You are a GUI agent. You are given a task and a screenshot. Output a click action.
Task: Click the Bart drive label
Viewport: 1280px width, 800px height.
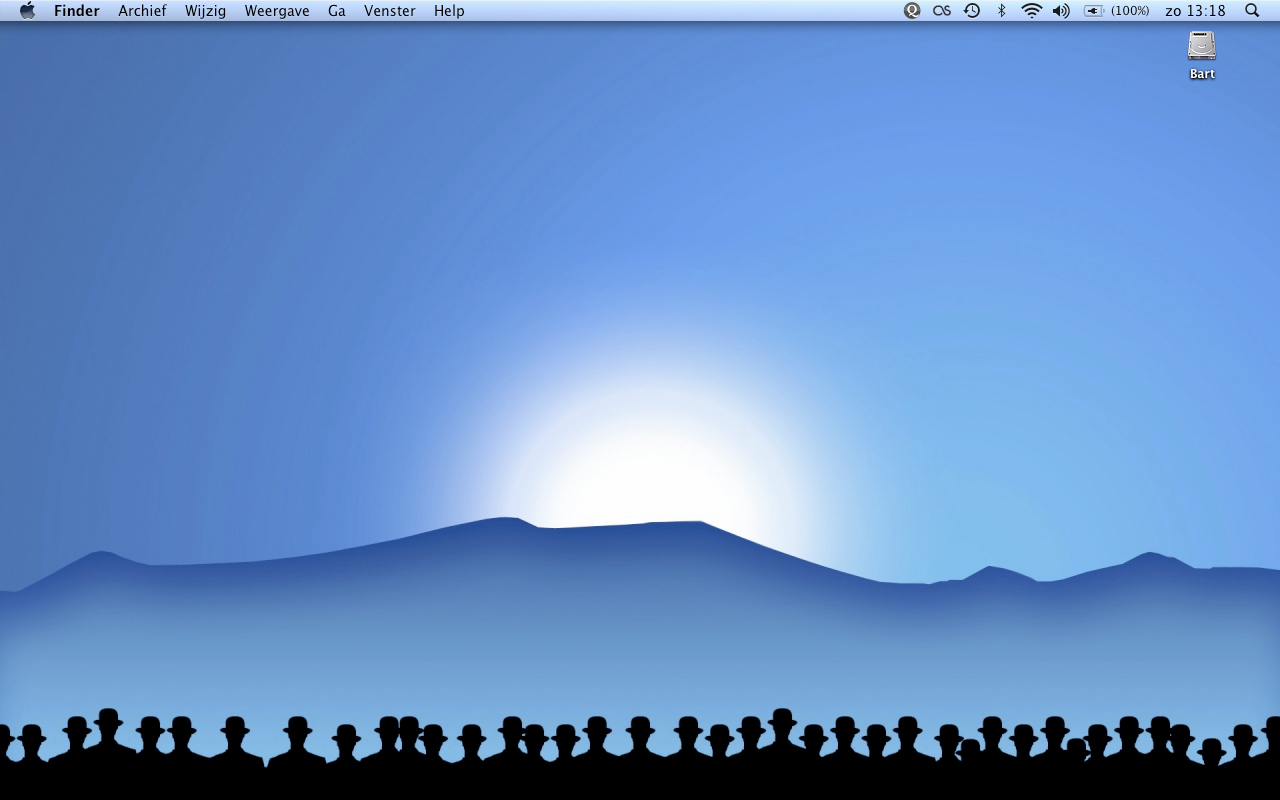(1202, 74)
